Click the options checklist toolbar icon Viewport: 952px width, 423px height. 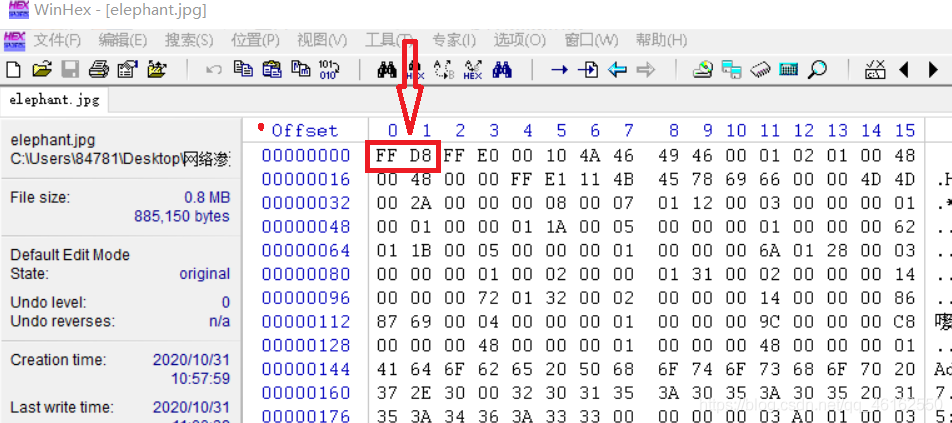[x=875, y=69]
